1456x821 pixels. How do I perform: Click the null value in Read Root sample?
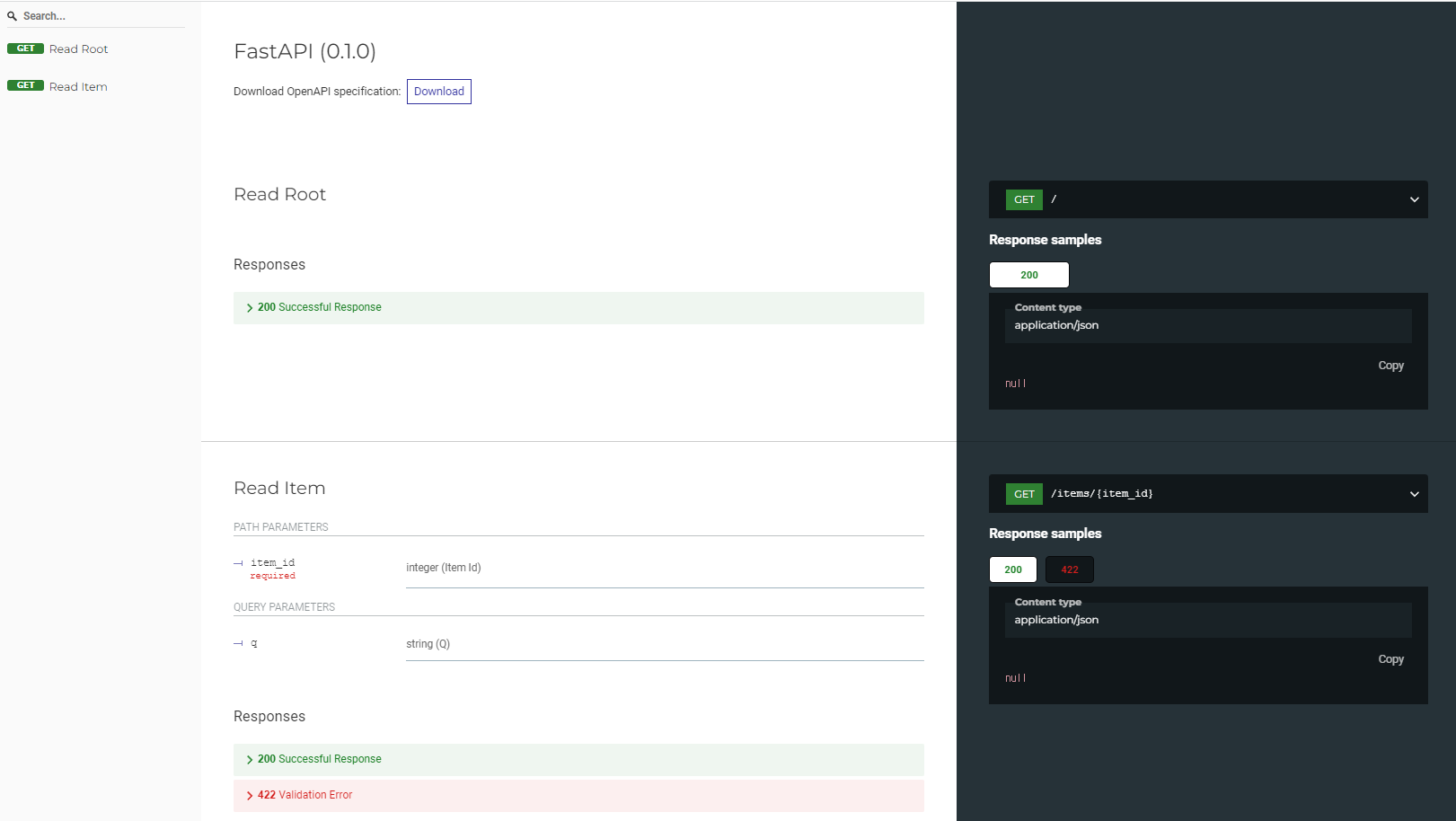click(1015, 384)
